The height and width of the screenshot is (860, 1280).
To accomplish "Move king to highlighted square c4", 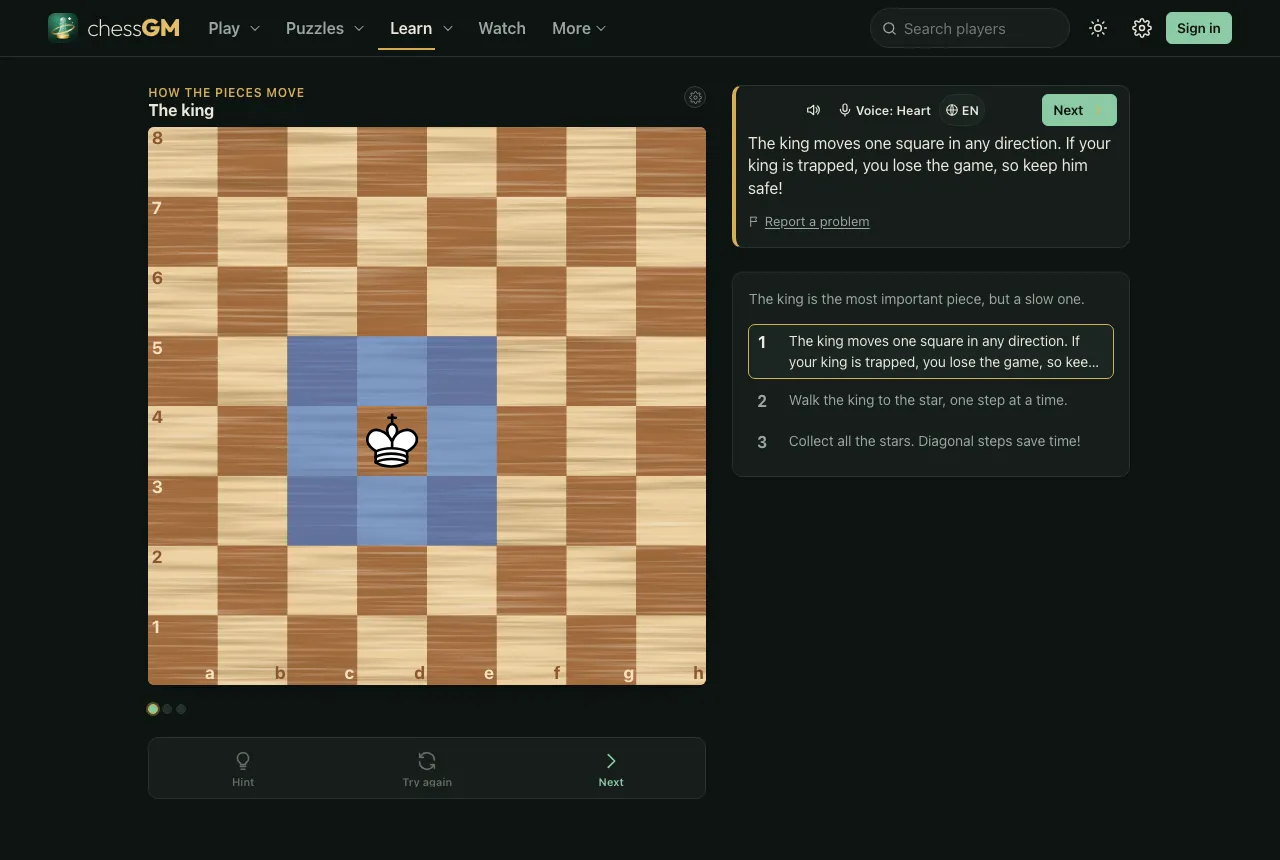I will pyautogui.click(x=322, y=441).
